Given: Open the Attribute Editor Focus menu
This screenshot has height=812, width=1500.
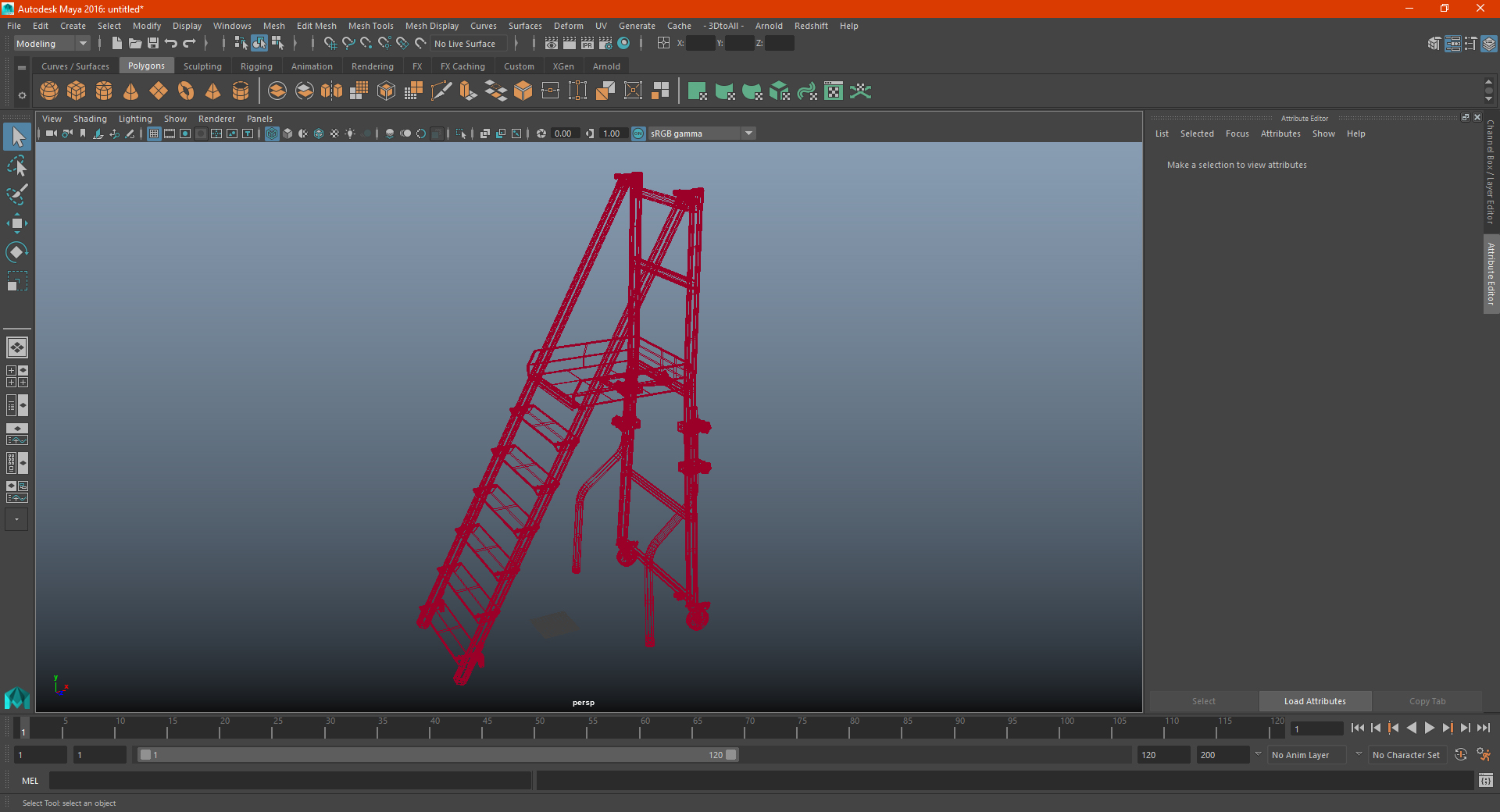Looking at the screenshot, I should coord(1237,134).
